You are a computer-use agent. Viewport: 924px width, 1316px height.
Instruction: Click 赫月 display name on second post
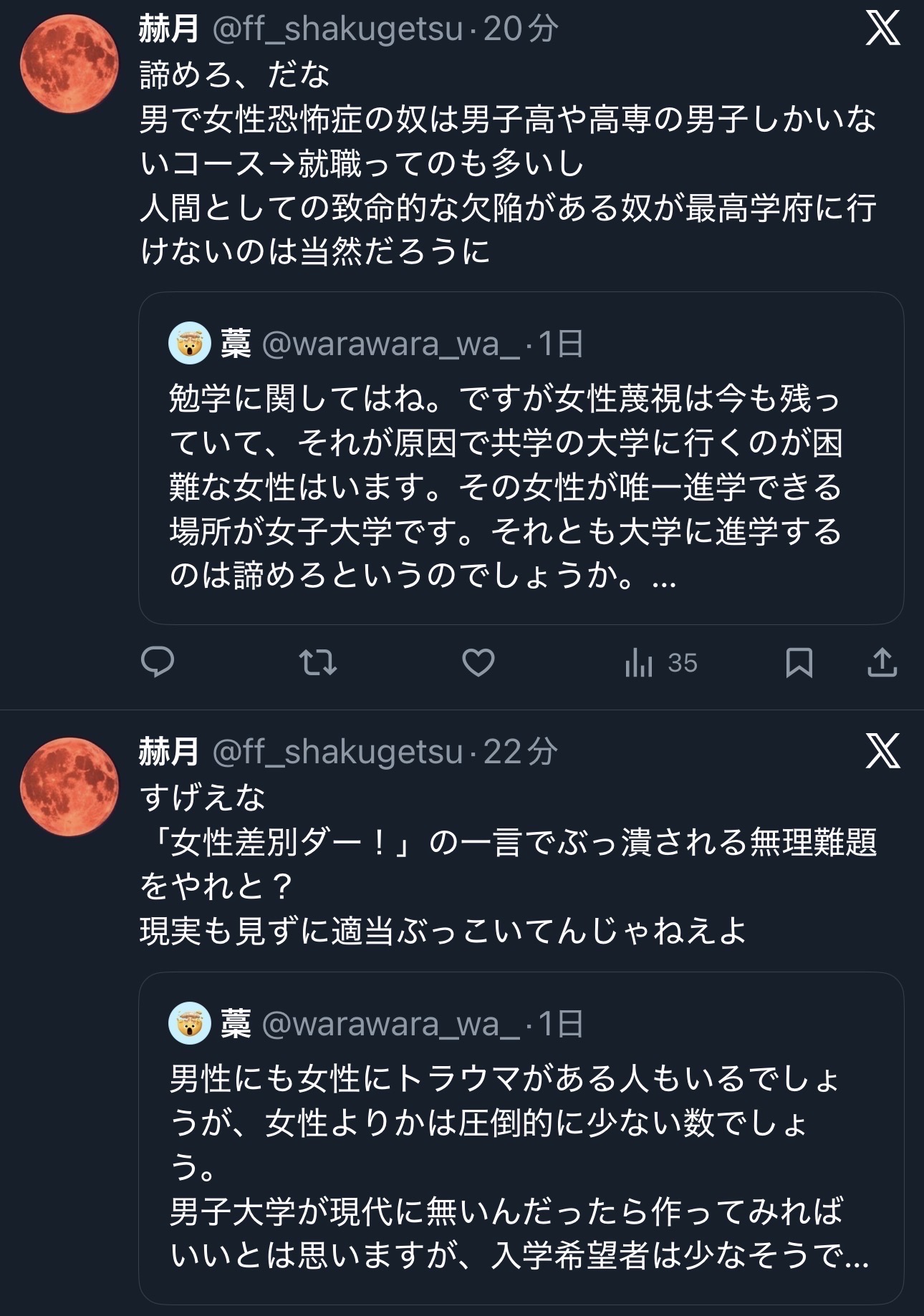click(169, 752)
